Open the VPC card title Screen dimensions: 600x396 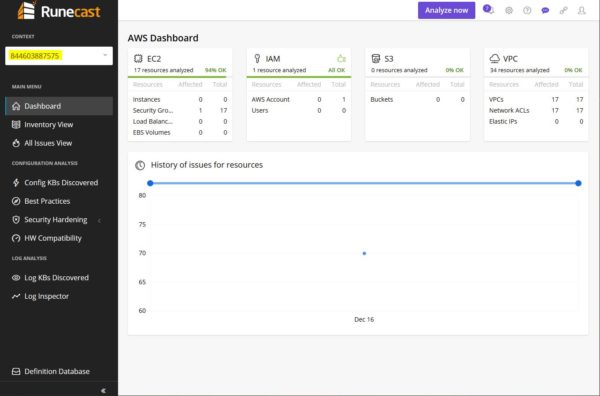(510, 59)
